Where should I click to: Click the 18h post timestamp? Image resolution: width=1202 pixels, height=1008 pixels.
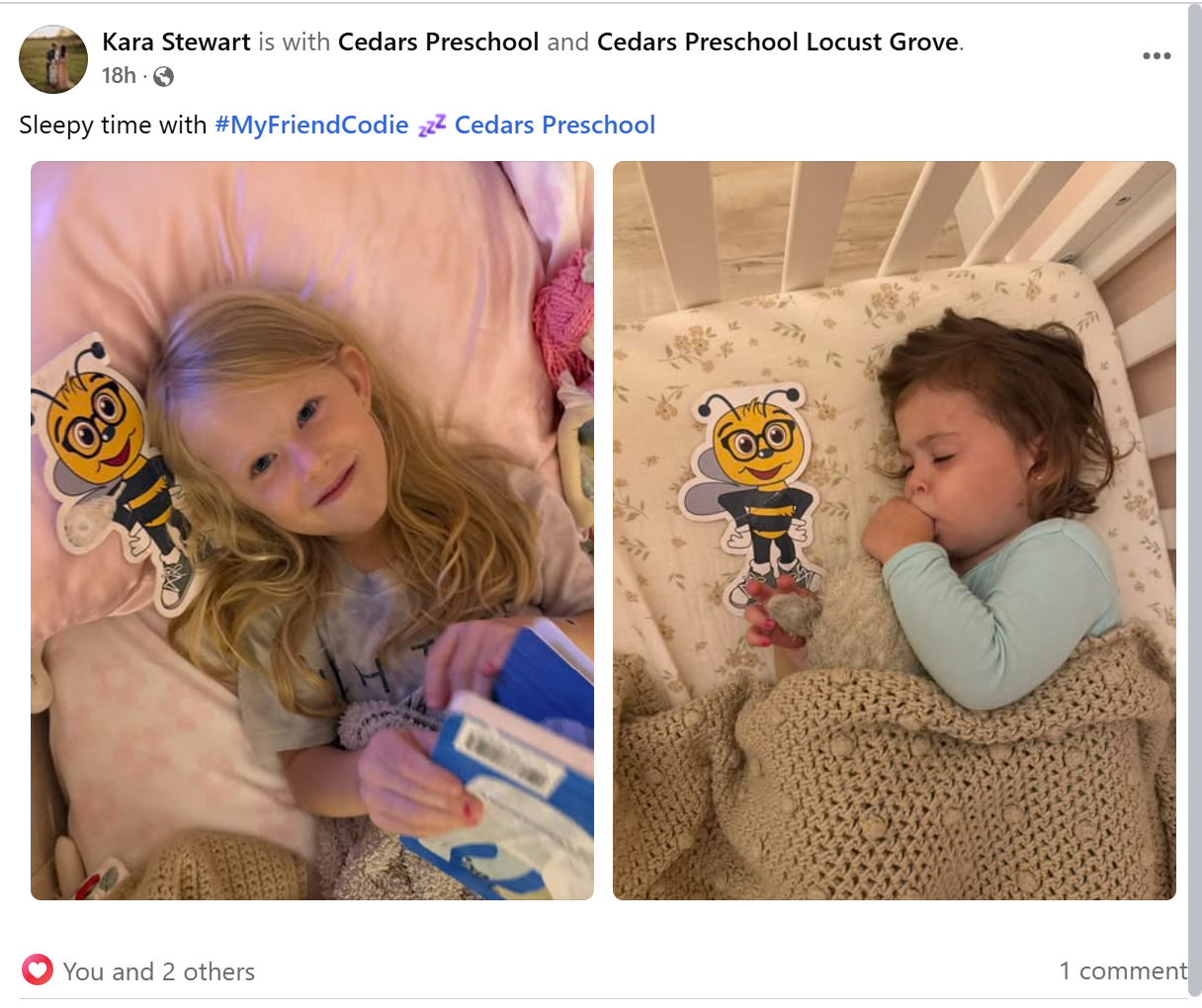(119, 76)
